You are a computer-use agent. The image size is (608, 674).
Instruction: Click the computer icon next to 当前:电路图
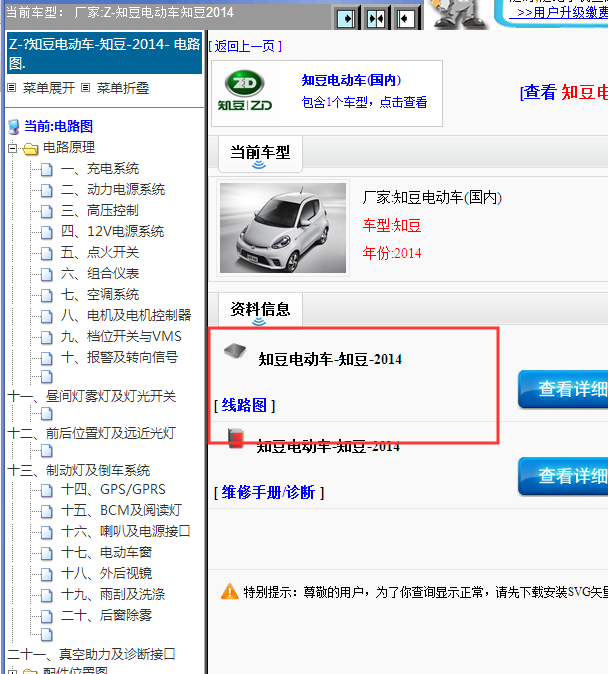point(14,127)
